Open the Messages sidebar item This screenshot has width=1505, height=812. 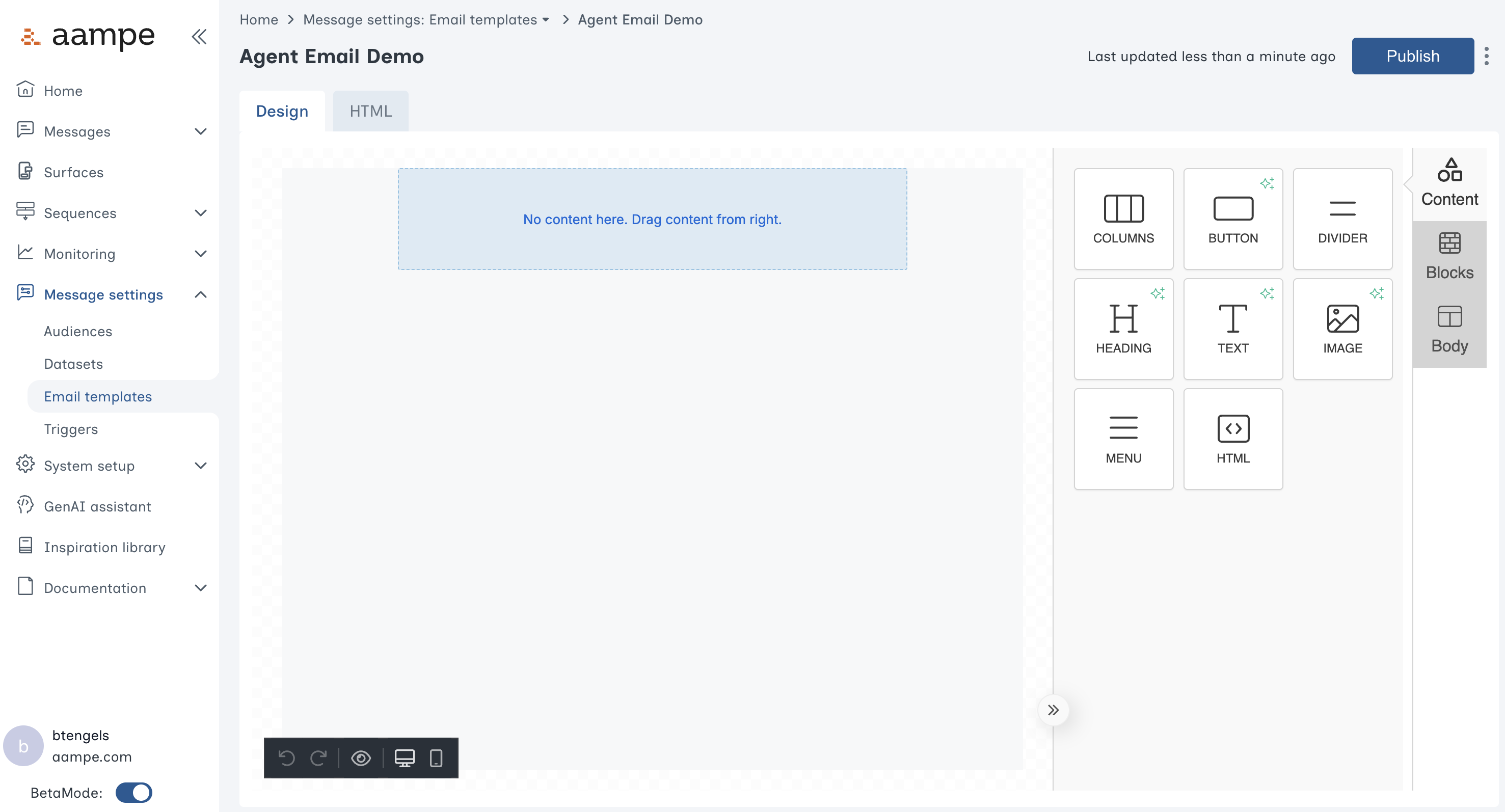coord(77,131)
